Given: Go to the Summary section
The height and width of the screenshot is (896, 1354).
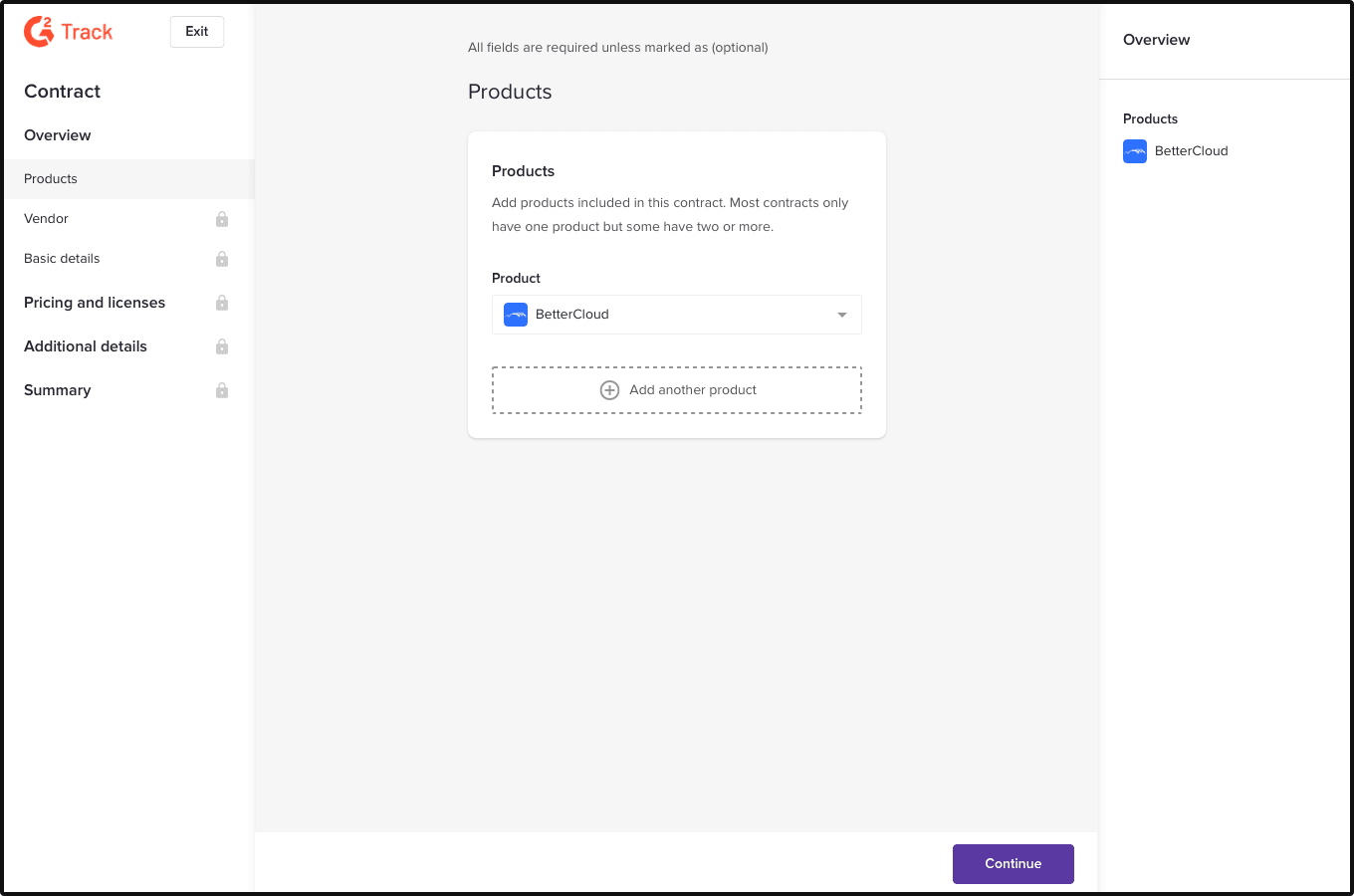Looking at the screenshot, I should (x=127, y=390).
